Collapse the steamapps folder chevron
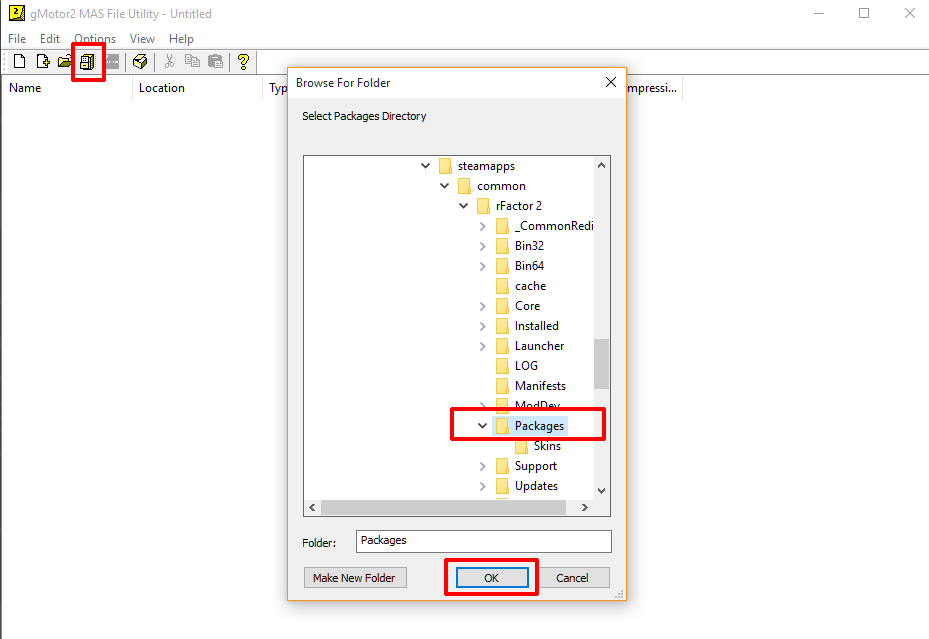 click(425, 166)
